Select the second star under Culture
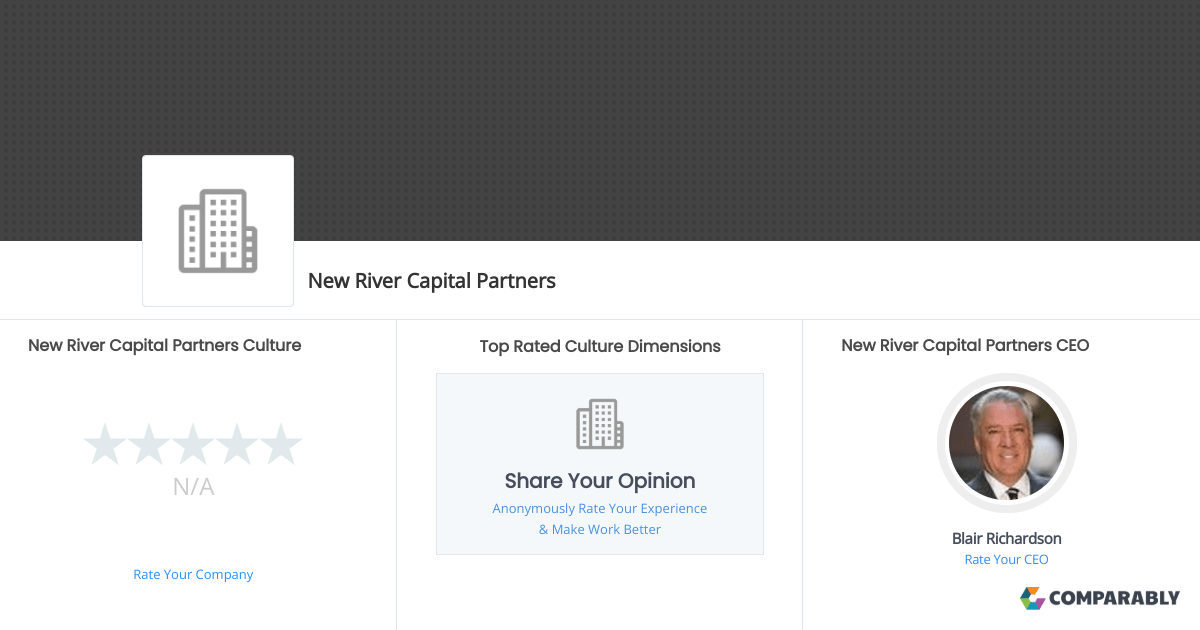The height and width of the screenshot is (630, 1200). [x=149, y=443]
